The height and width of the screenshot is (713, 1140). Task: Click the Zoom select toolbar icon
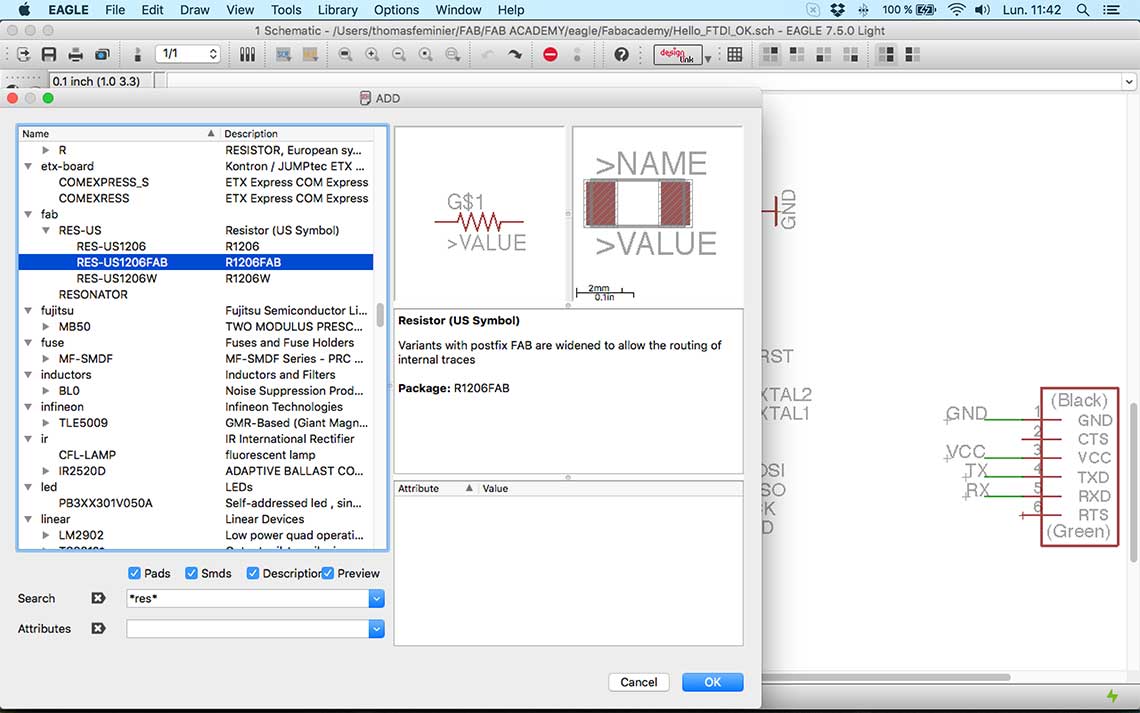pos(453,55)
